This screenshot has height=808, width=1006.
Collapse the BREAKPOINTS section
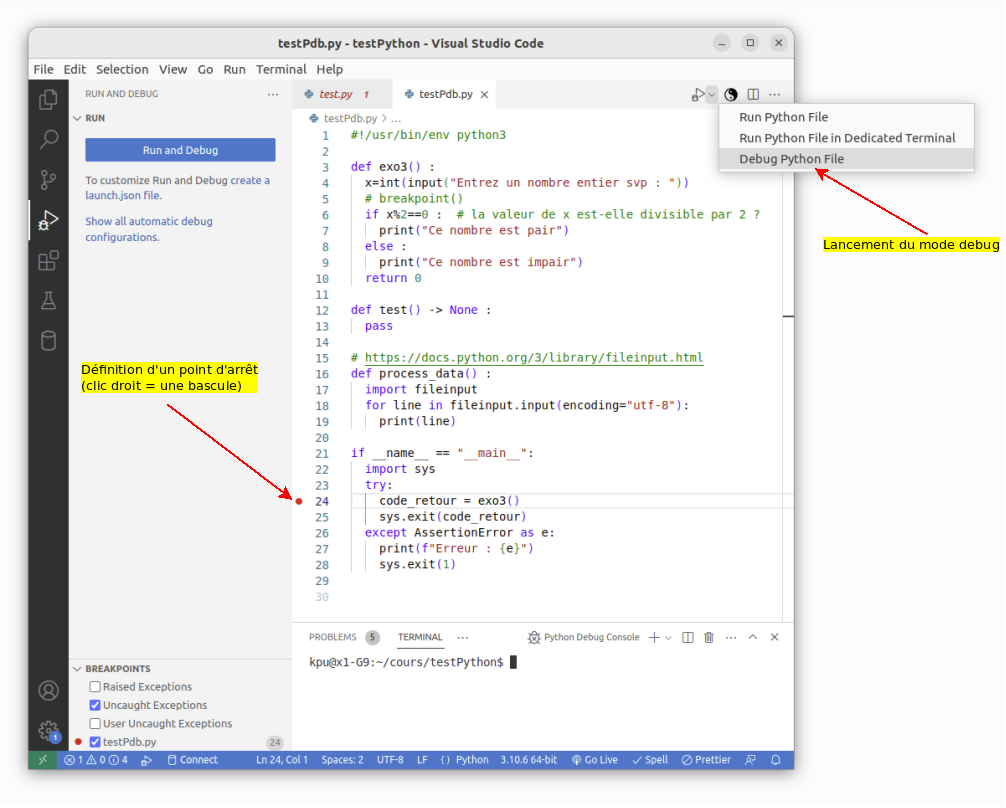111,669
